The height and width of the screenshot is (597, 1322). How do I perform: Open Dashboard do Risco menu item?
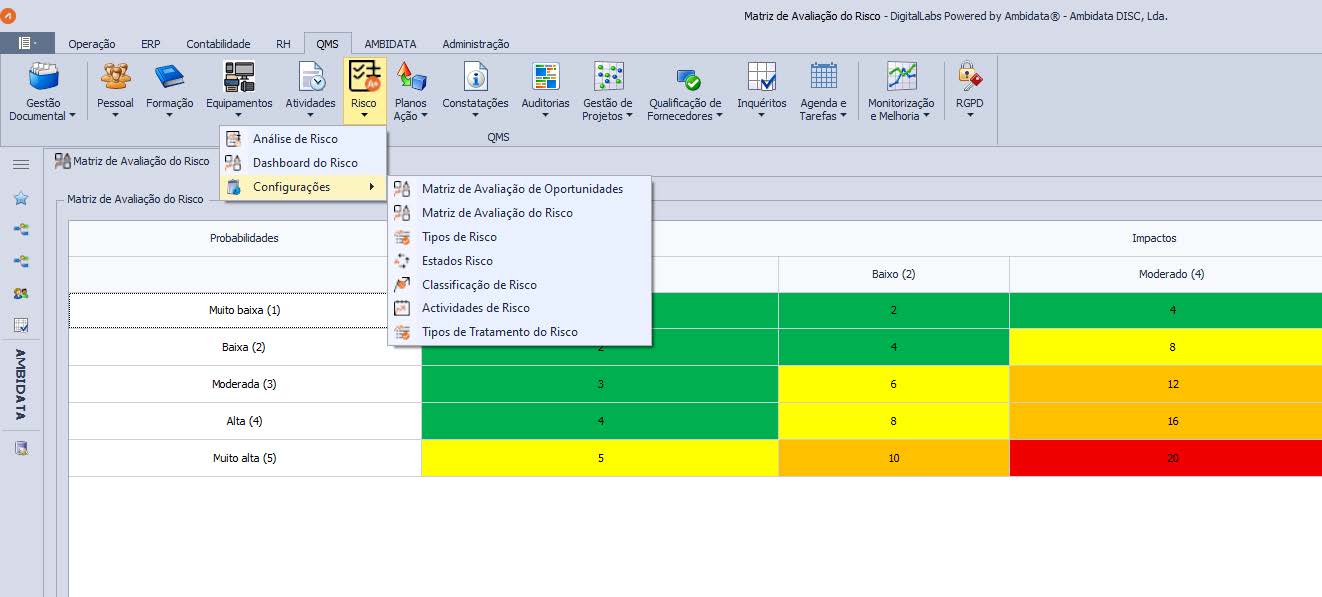point(303,163)
